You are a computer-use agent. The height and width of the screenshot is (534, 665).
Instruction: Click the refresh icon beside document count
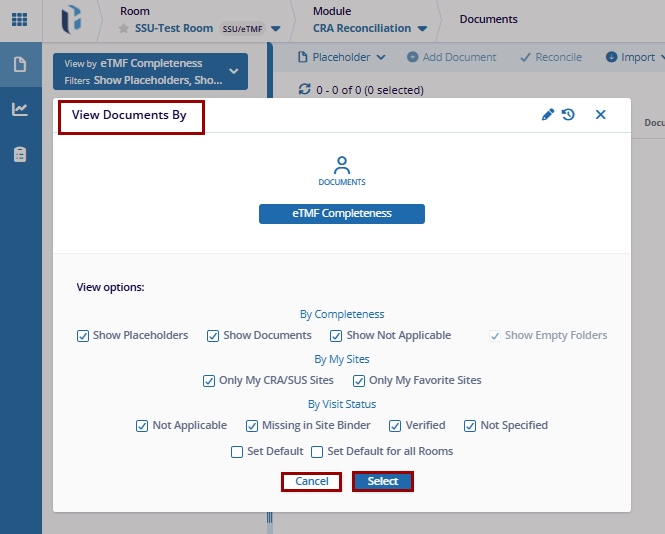pos(306,90)
